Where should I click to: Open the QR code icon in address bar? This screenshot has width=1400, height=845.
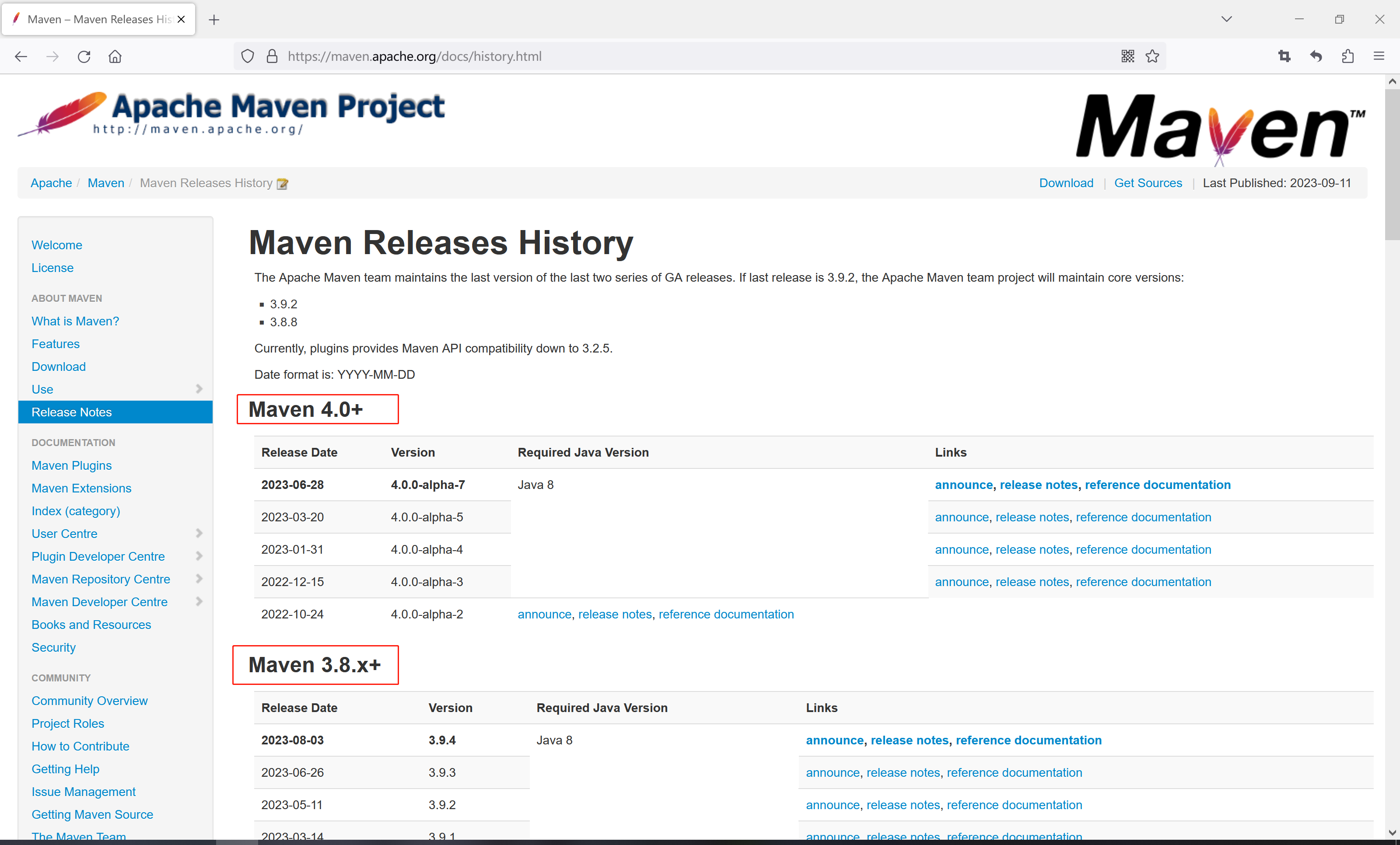1128,56
